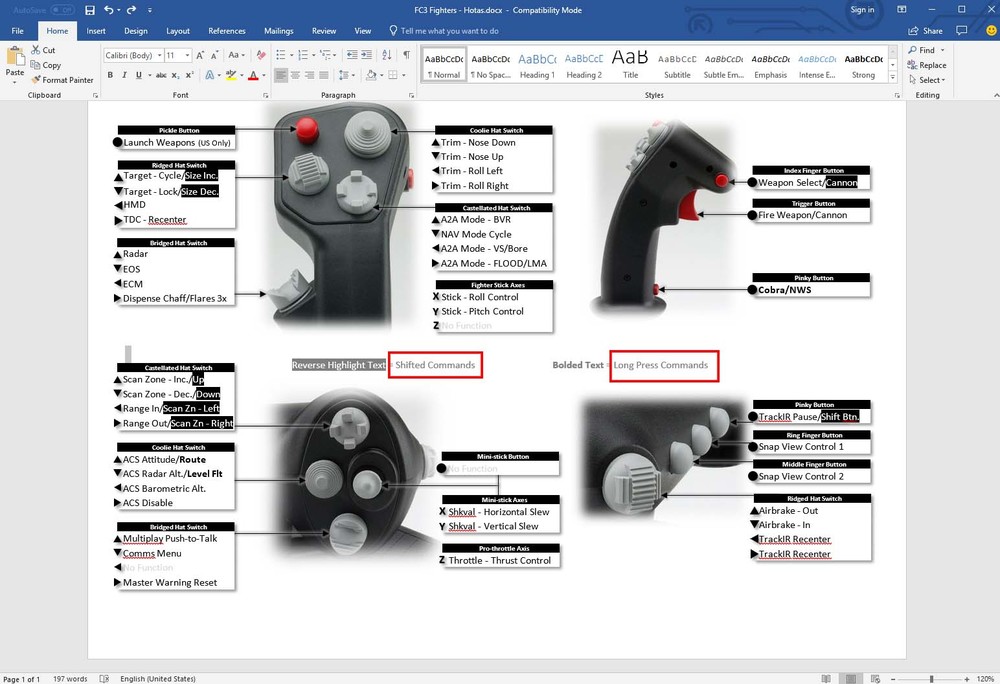Open the Sort dialog in Paragraph group
This screenshot has width=1000, height=684.
[x=384, y=54]
